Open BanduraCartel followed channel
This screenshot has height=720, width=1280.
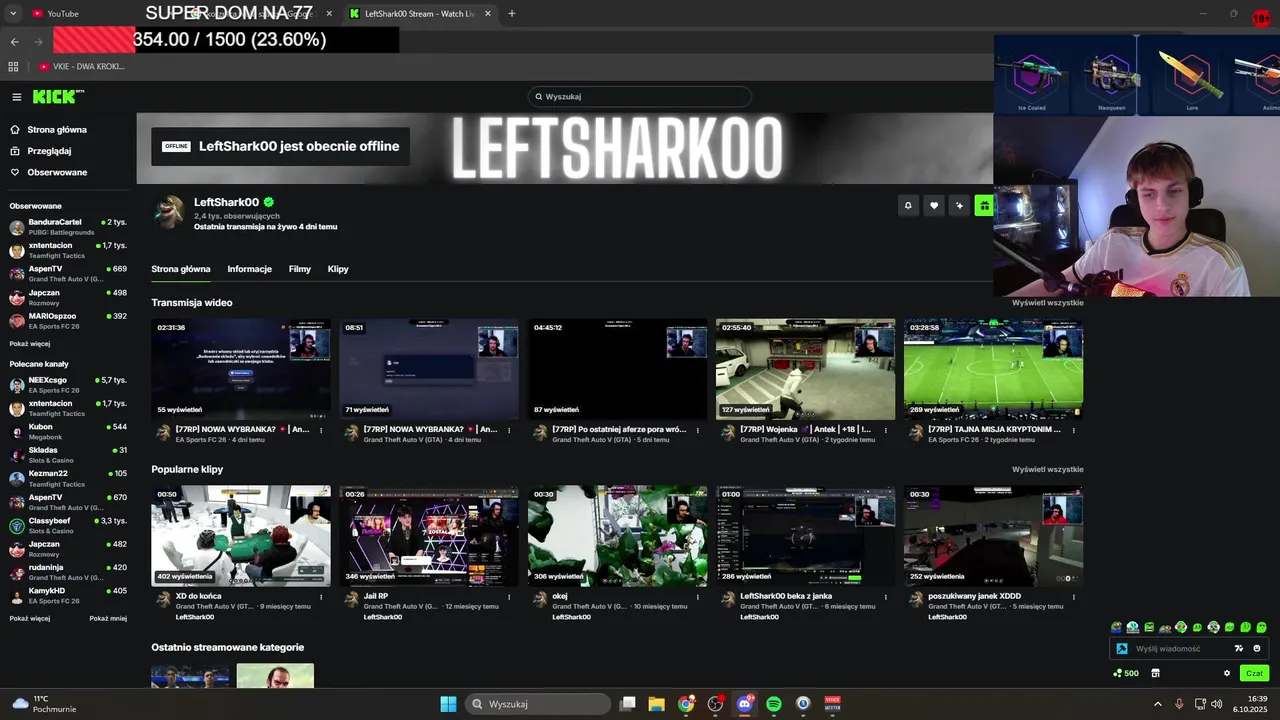68,227
